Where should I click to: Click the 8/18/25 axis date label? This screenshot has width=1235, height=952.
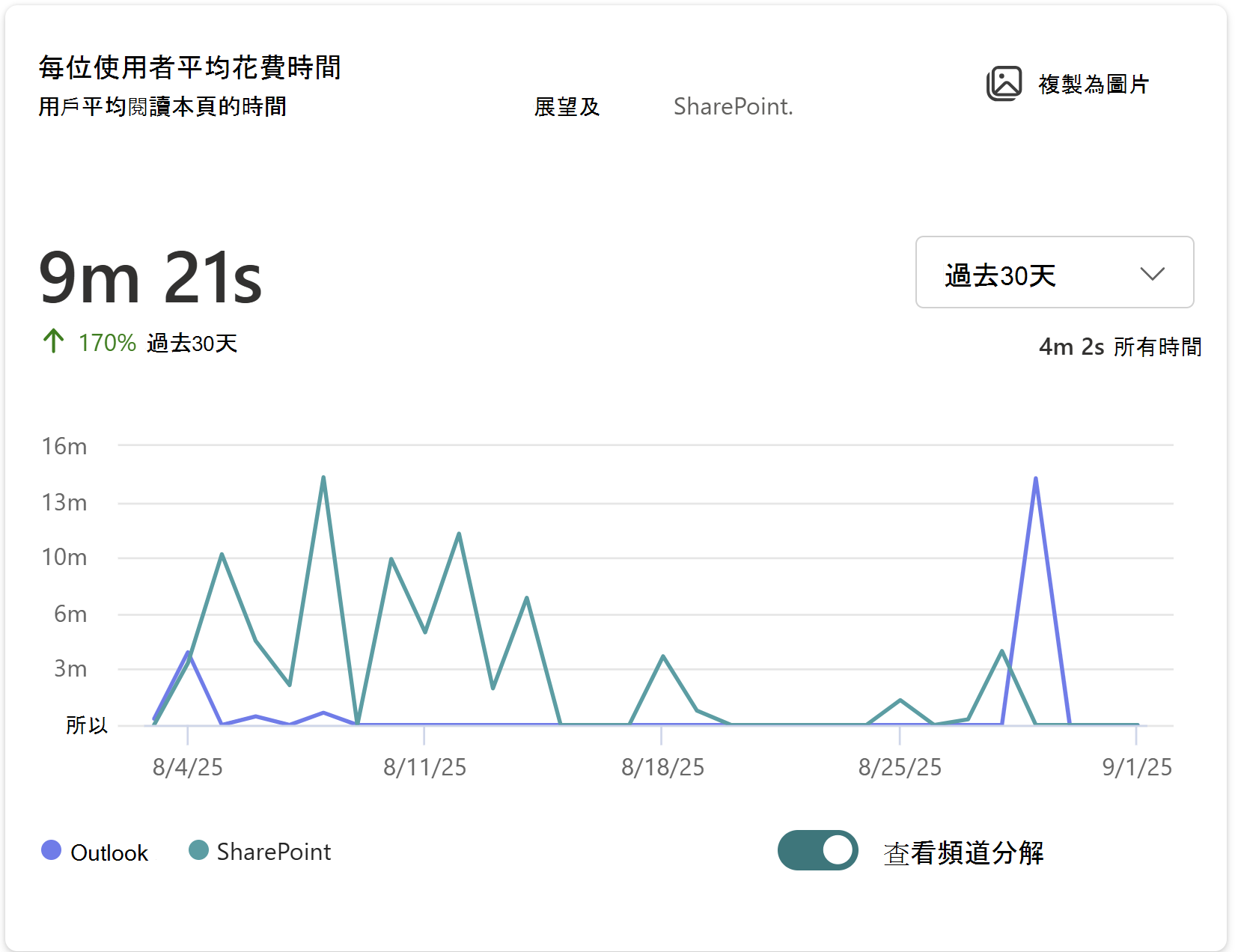pos(662,767)
